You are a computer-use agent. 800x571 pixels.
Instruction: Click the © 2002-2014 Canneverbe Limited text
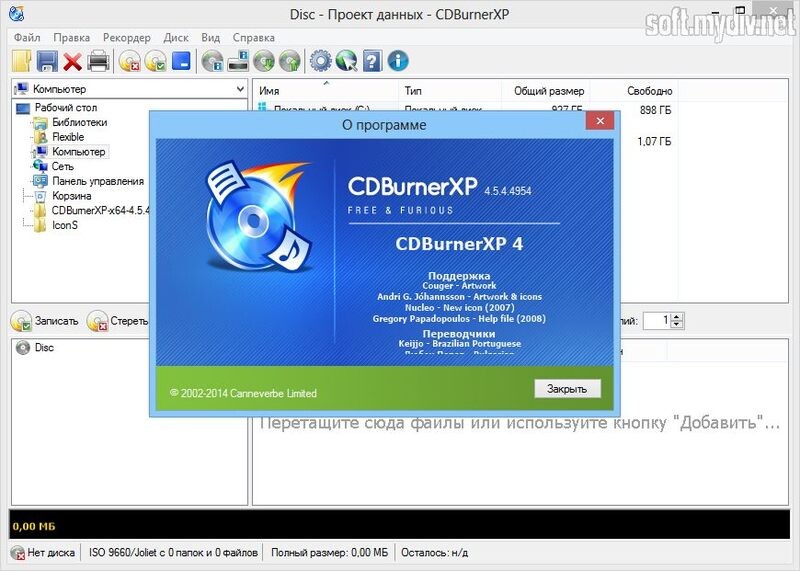coord(243,393)
